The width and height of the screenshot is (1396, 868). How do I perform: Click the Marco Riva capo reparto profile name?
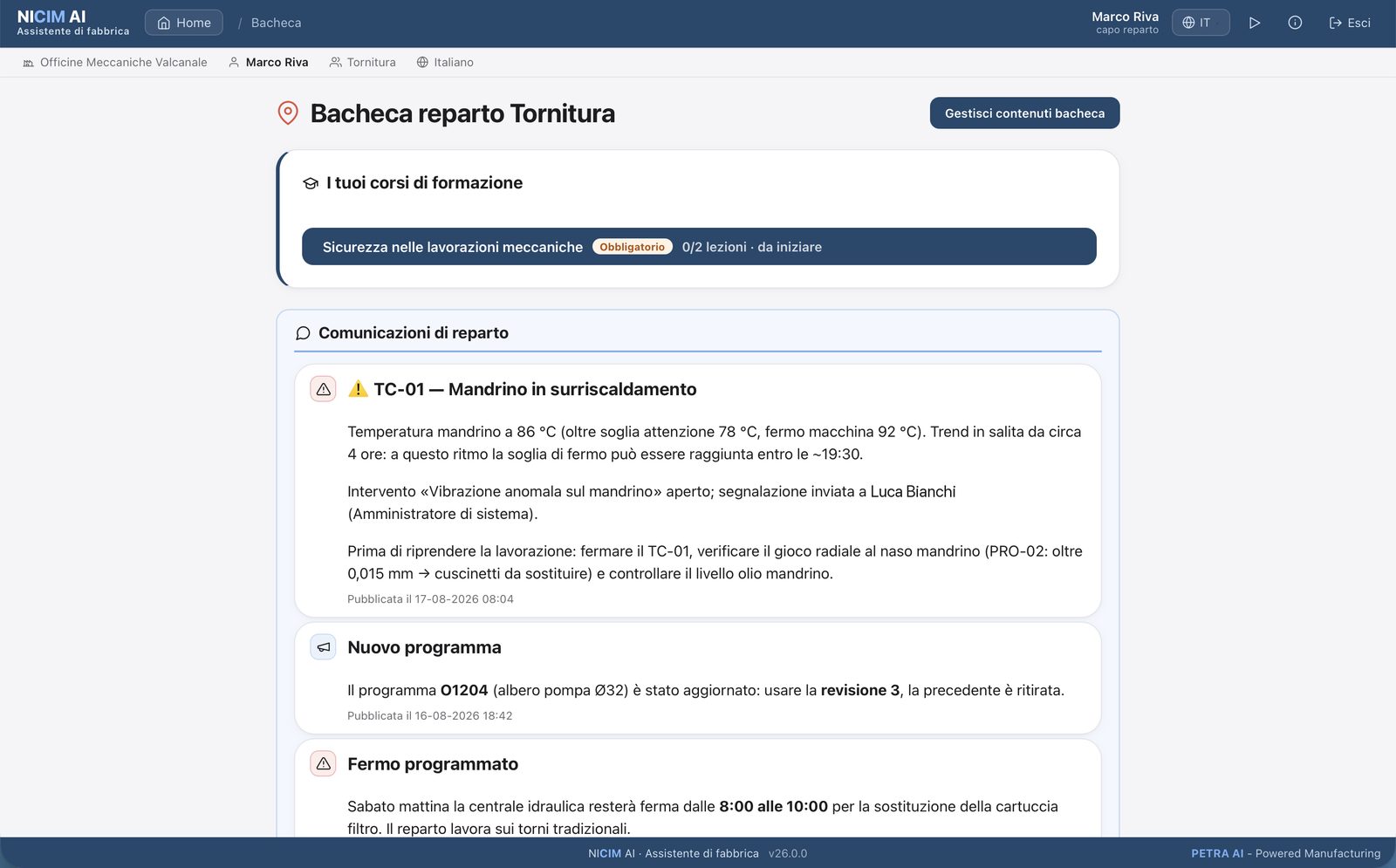[1125, 23]
